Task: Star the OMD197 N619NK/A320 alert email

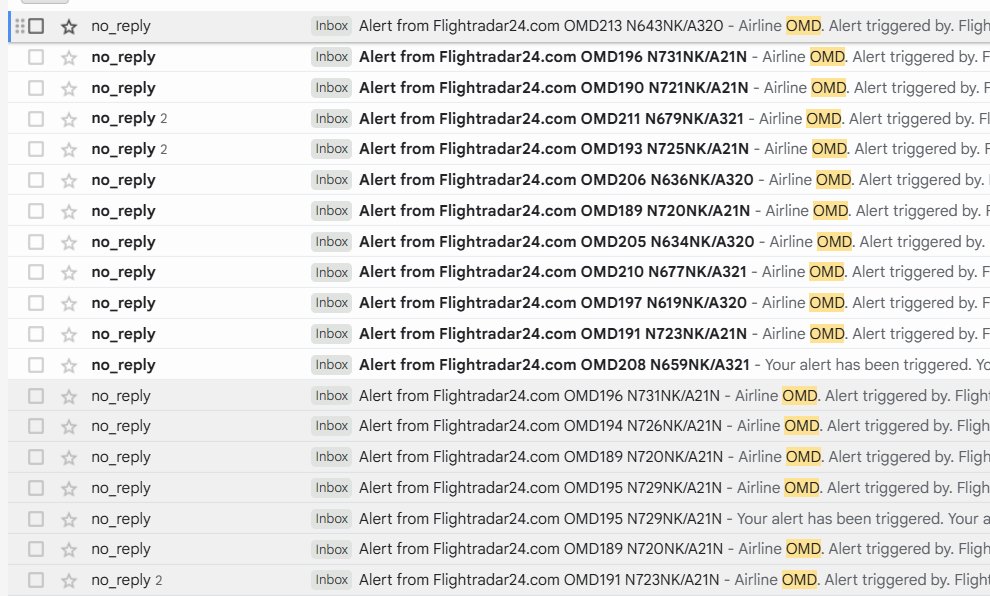Action: click(69, 304)
